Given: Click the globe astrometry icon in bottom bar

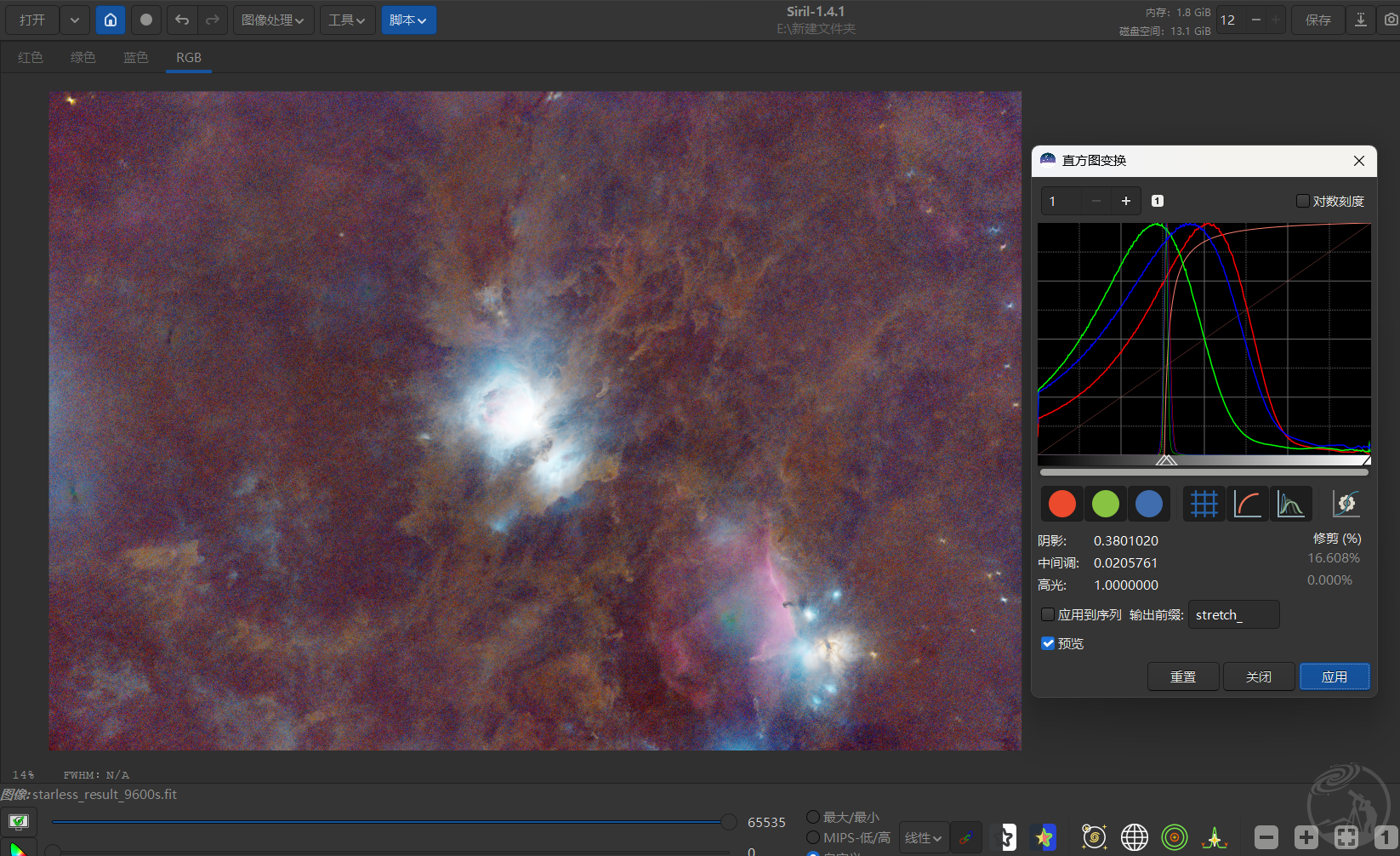Looking at the screenshot, I should click(1134, 837).
